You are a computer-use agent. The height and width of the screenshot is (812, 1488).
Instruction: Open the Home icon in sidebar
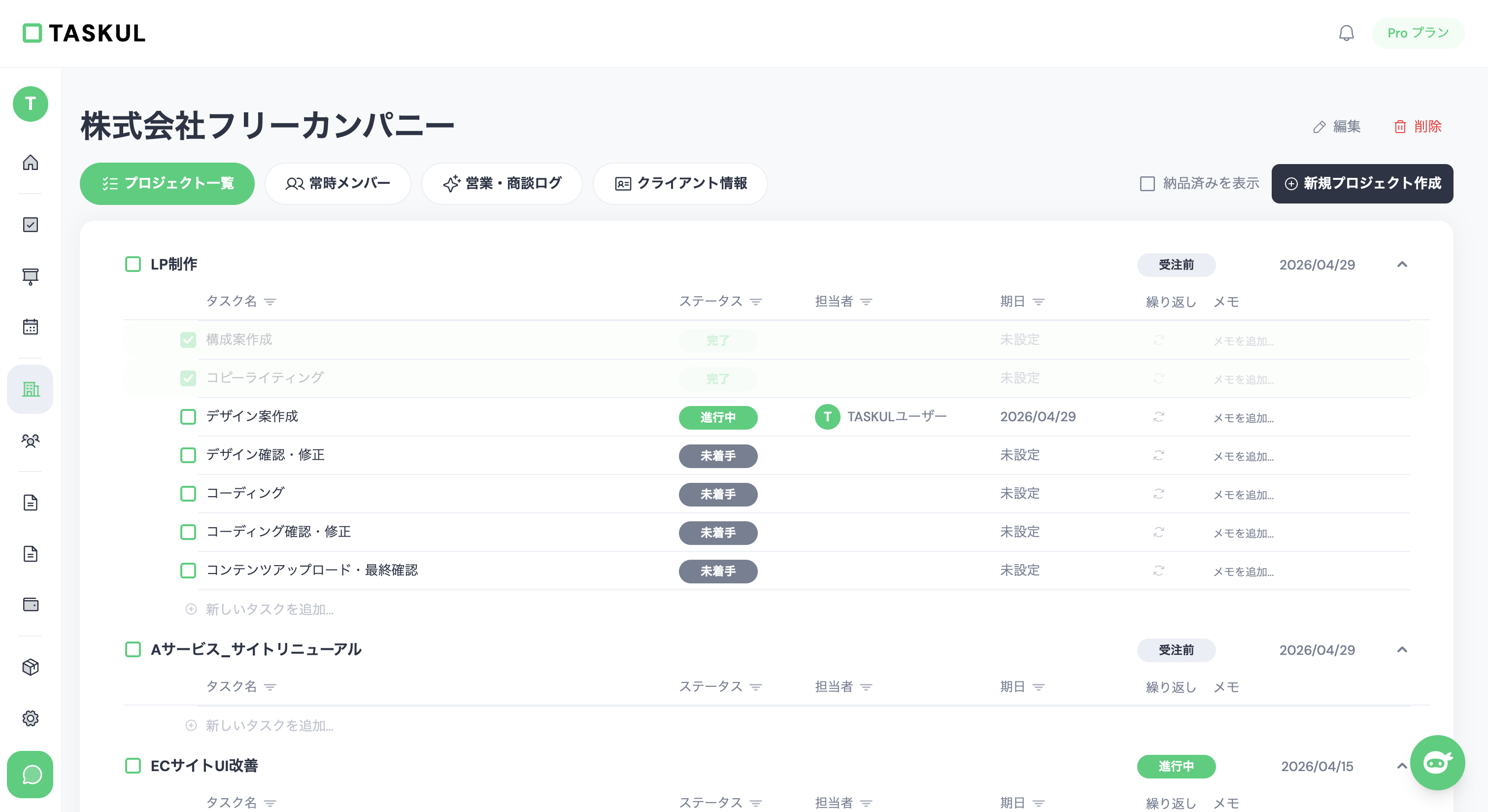pyautogui.click(x=30, y=164)
